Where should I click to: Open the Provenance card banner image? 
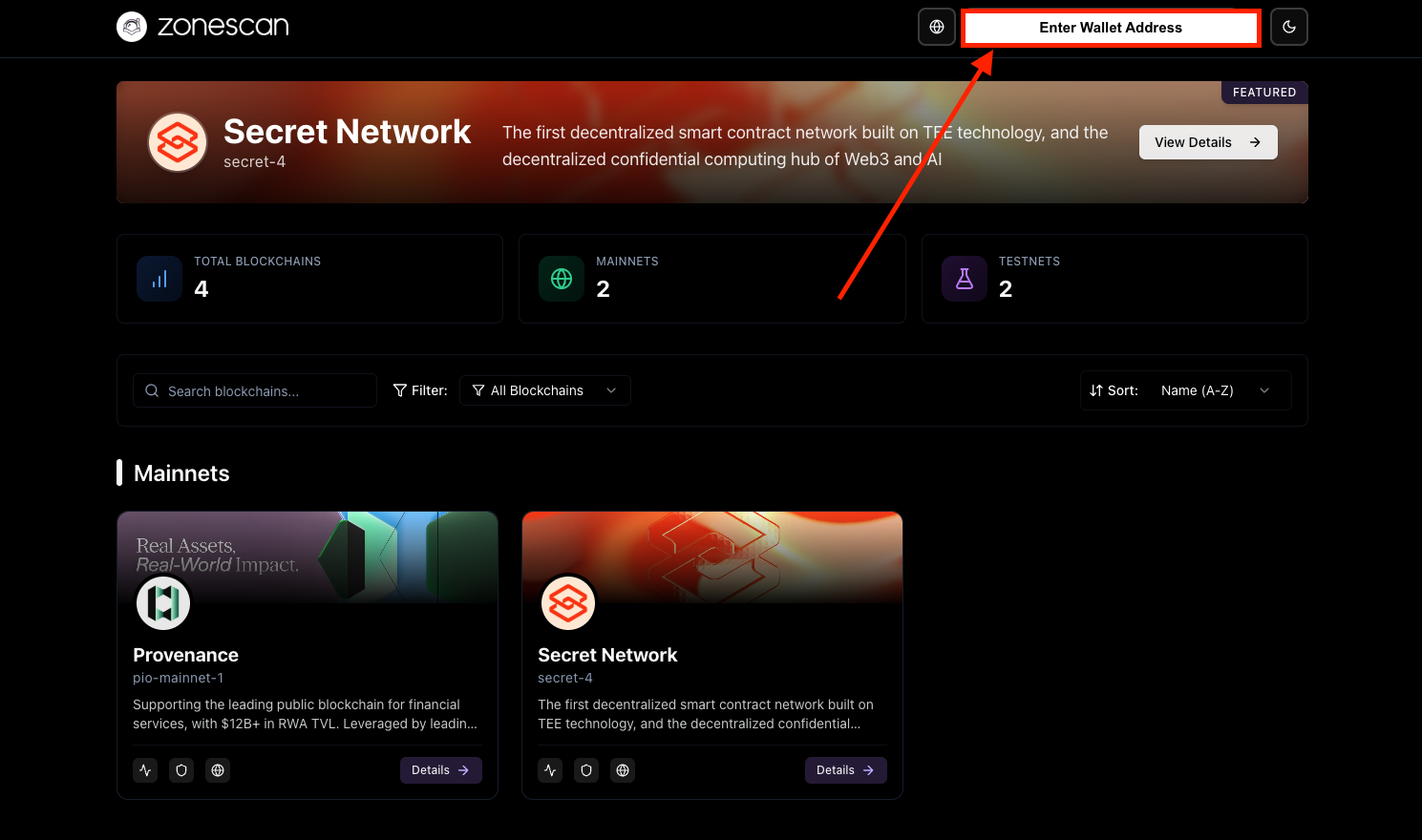point(308,557)
